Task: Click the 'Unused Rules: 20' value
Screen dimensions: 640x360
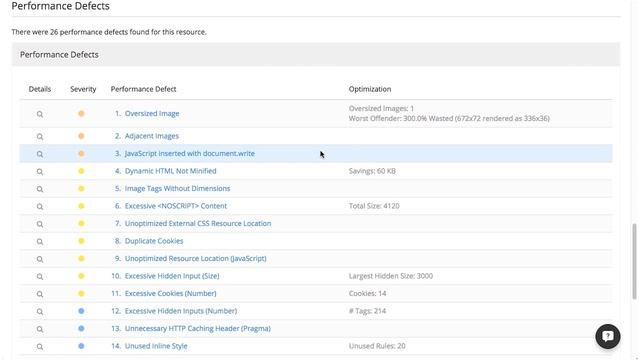Action: [377, 347]
